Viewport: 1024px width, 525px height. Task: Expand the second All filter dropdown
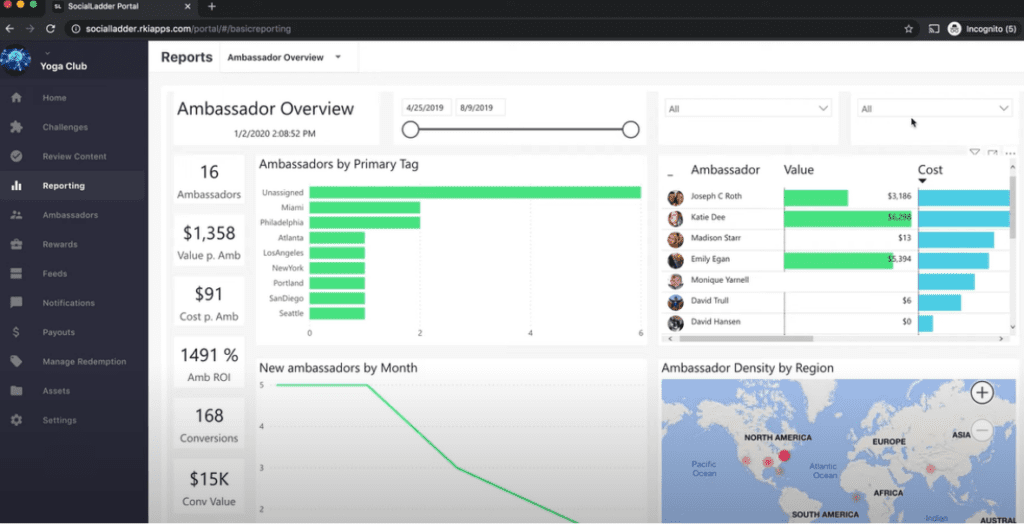[x=933, y=108]
